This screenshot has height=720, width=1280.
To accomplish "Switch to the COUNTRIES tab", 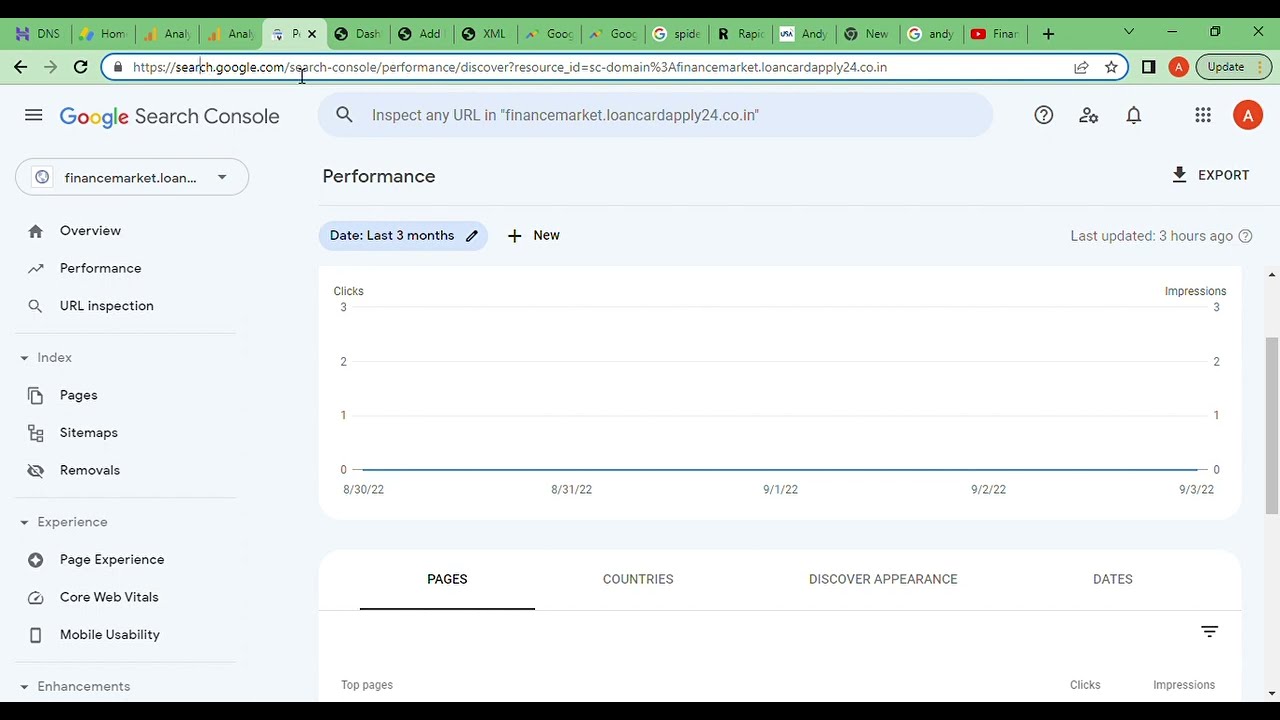I will point(638,579).
